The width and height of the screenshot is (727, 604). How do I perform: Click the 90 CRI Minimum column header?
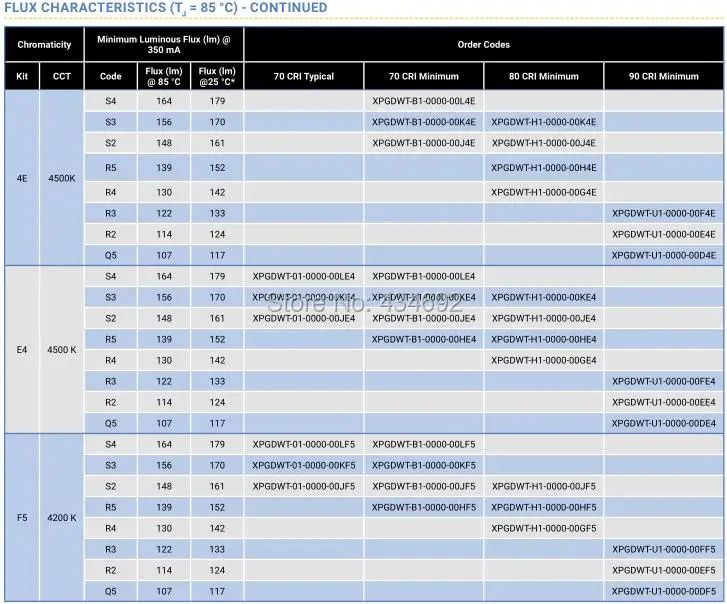(663, 76)
